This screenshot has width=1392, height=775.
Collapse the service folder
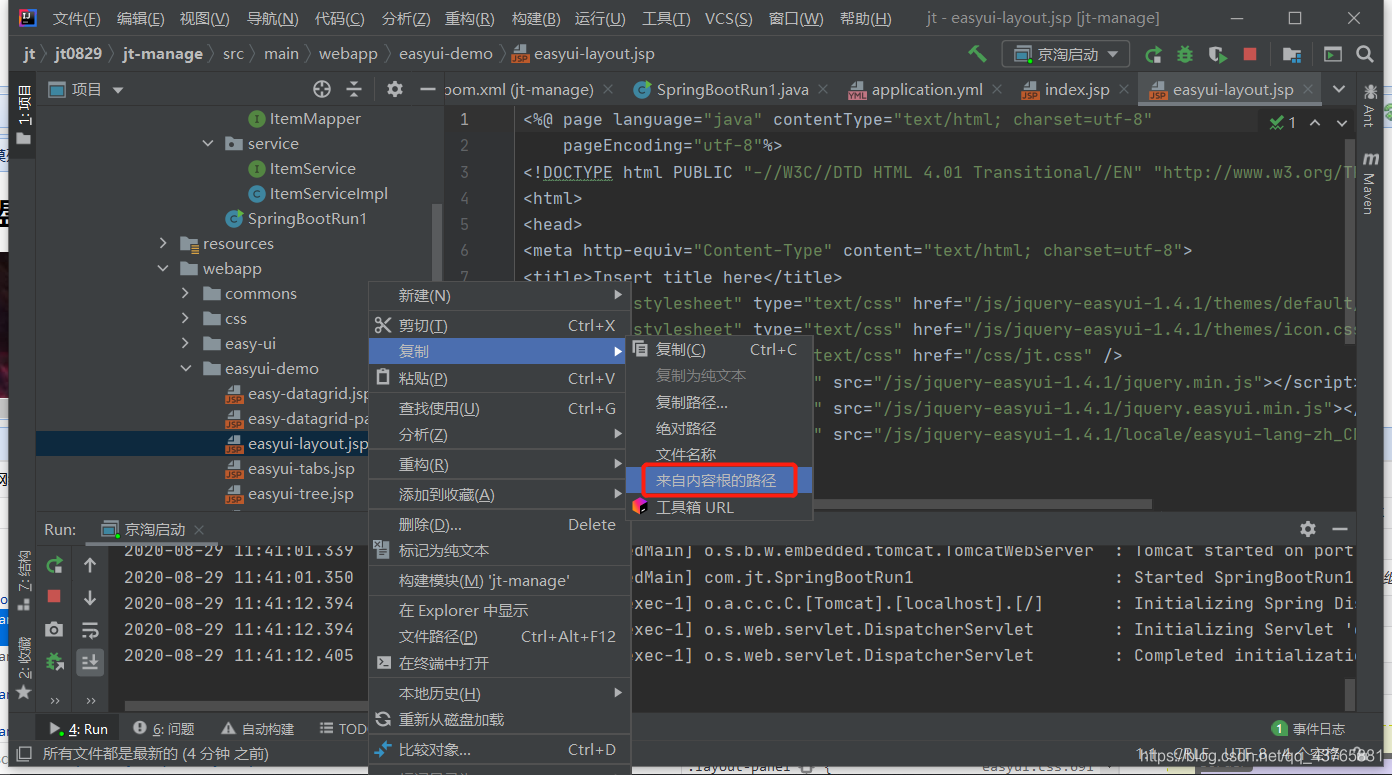click(x=208, y=143)
